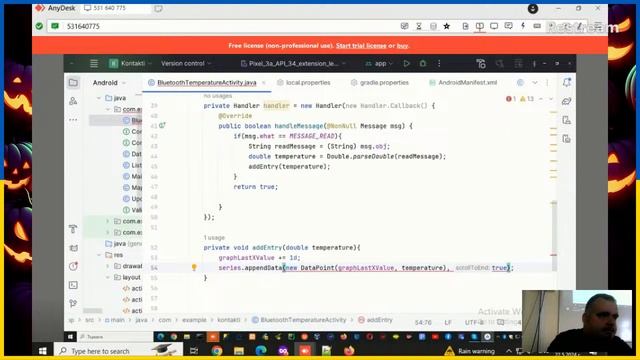Open more run actions kebab menu

coord(439,63)
